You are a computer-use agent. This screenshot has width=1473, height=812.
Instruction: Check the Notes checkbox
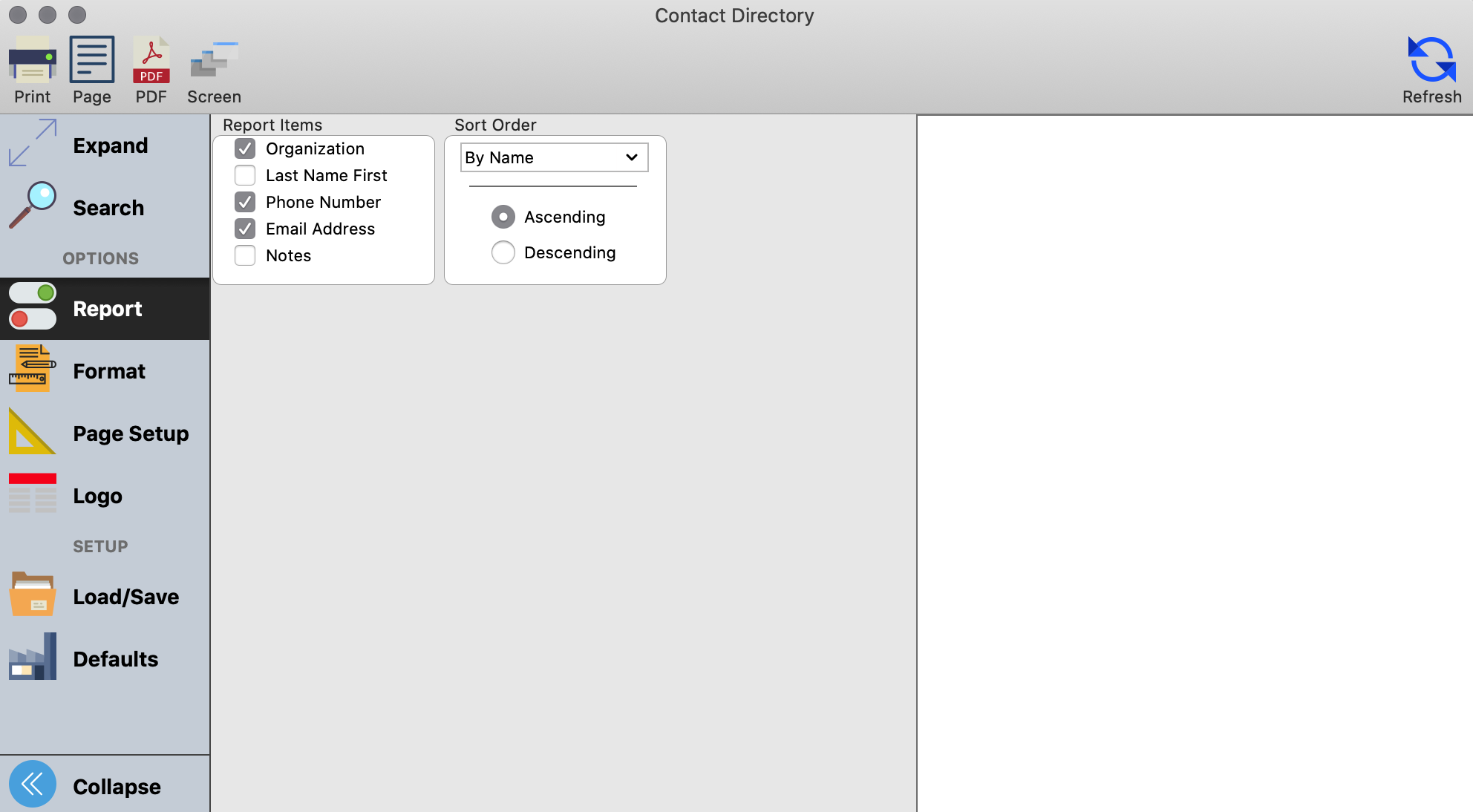tap(245, 255)
